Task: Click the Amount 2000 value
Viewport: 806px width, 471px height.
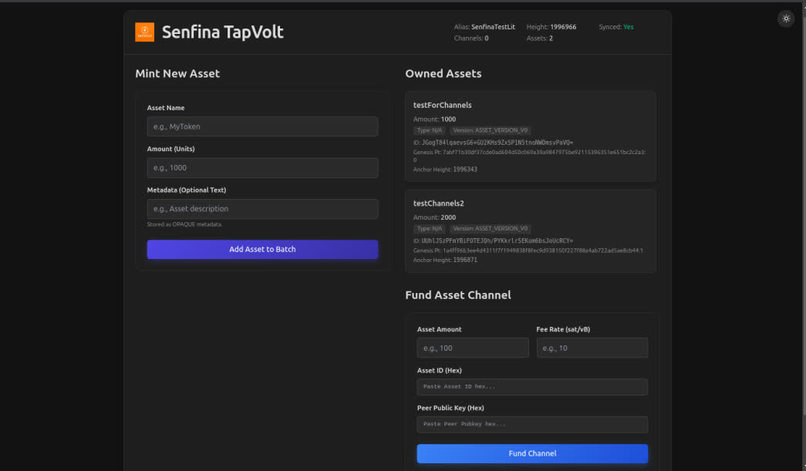Action: [x=448, y=218]
